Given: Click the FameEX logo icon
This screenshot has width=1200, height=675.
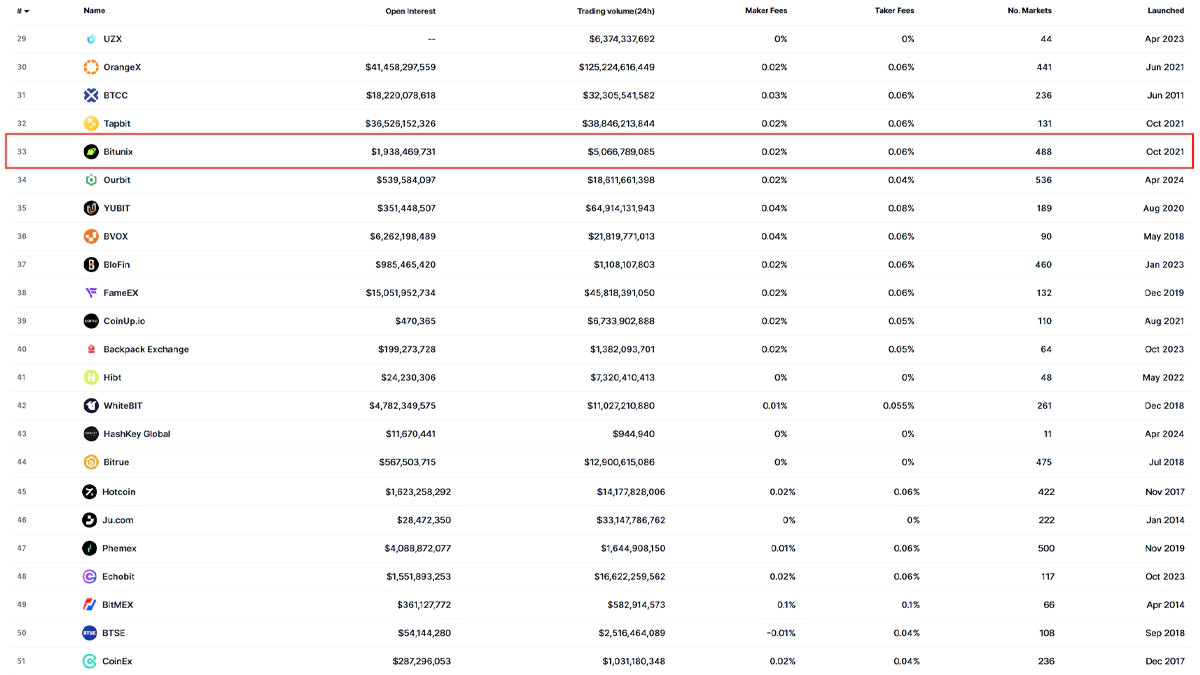Looking at the screenshot, I should pos(91,293).
